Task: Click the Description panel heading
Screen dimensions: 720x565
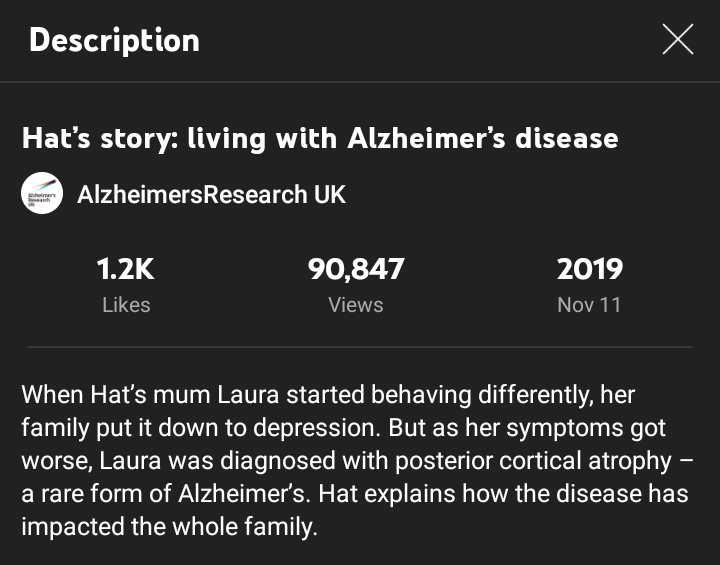Action: [x=114, y=40]
